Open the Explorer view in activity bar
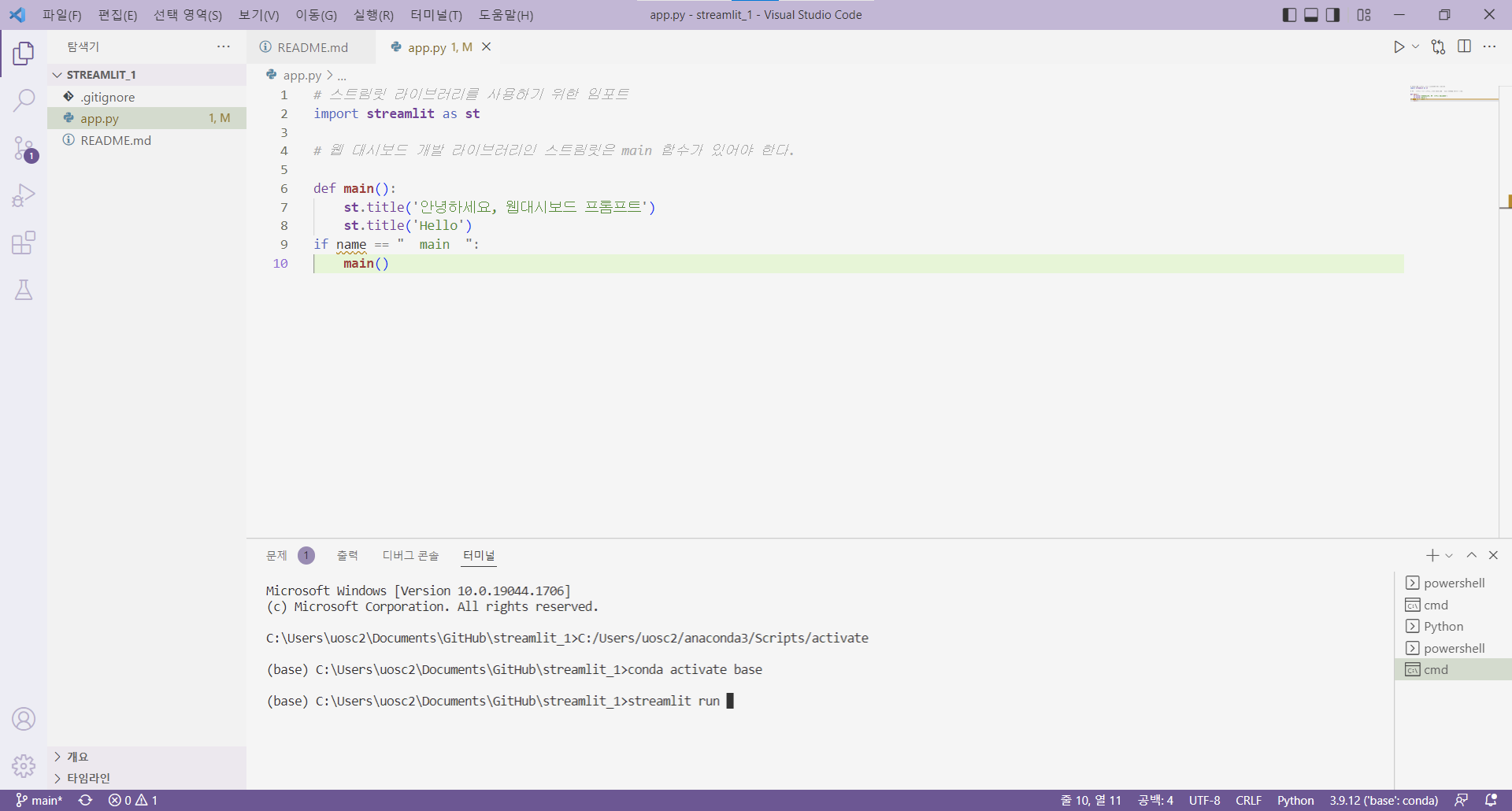1512x811 pixels. click(24, 54)
